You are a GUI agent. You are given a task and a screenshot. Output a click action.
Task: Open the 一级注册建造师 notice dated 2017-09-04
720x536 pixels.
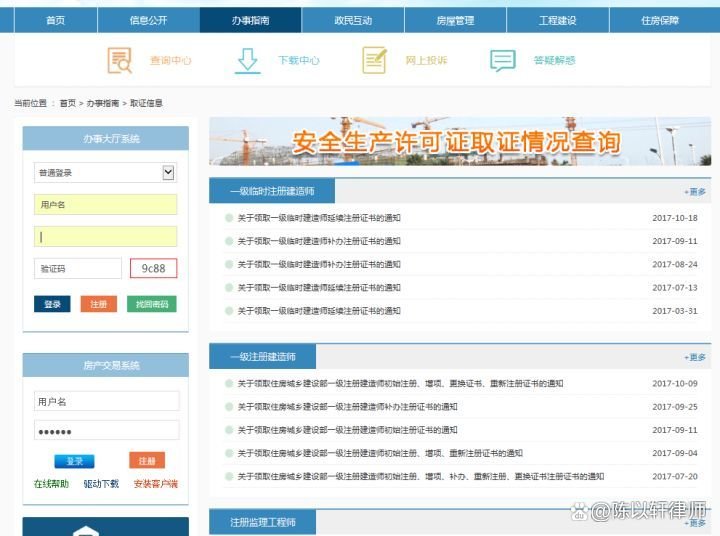380,453
